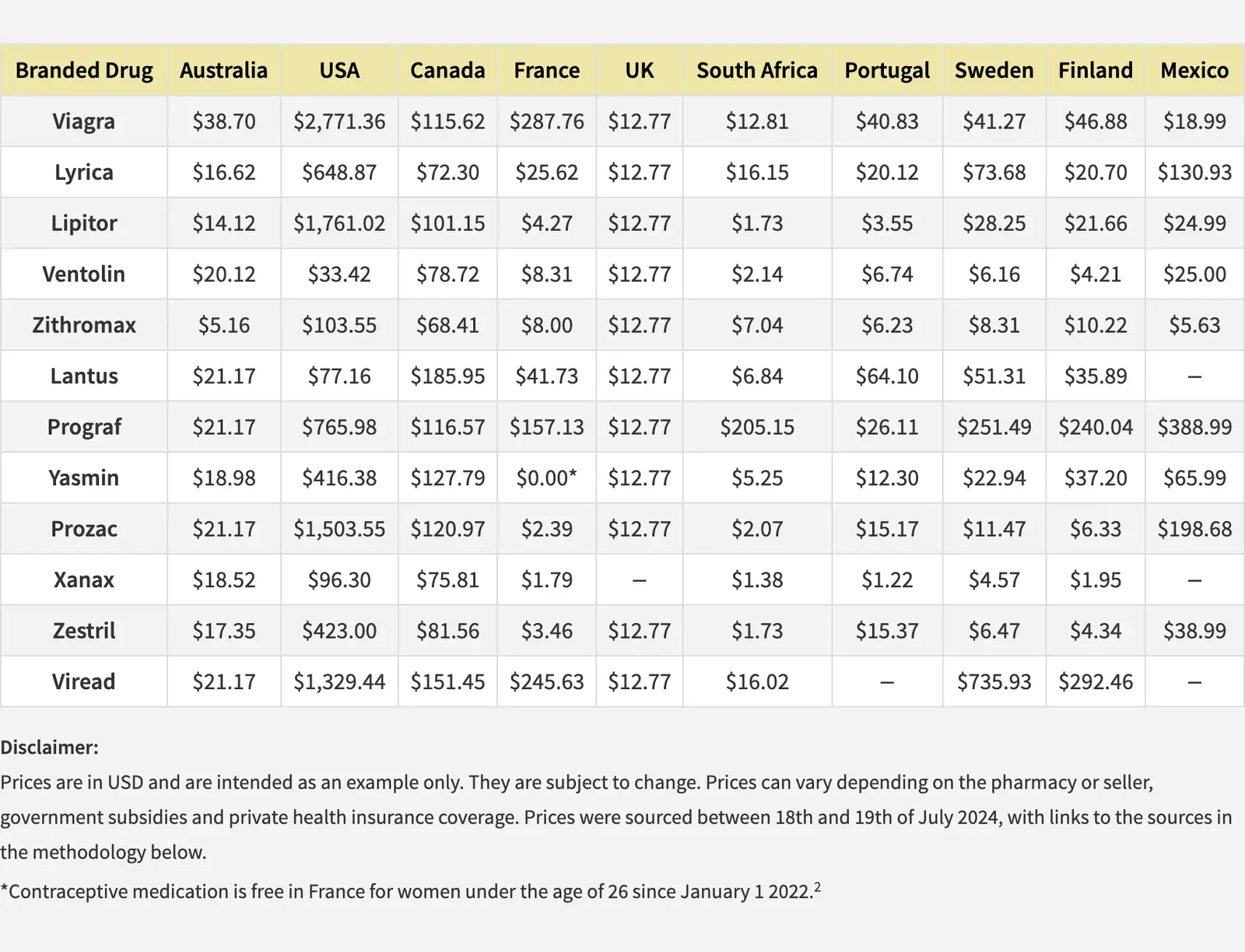1245x952 pixels.
Task: Open the superscript footnote 2 reference
Action: 817,887
